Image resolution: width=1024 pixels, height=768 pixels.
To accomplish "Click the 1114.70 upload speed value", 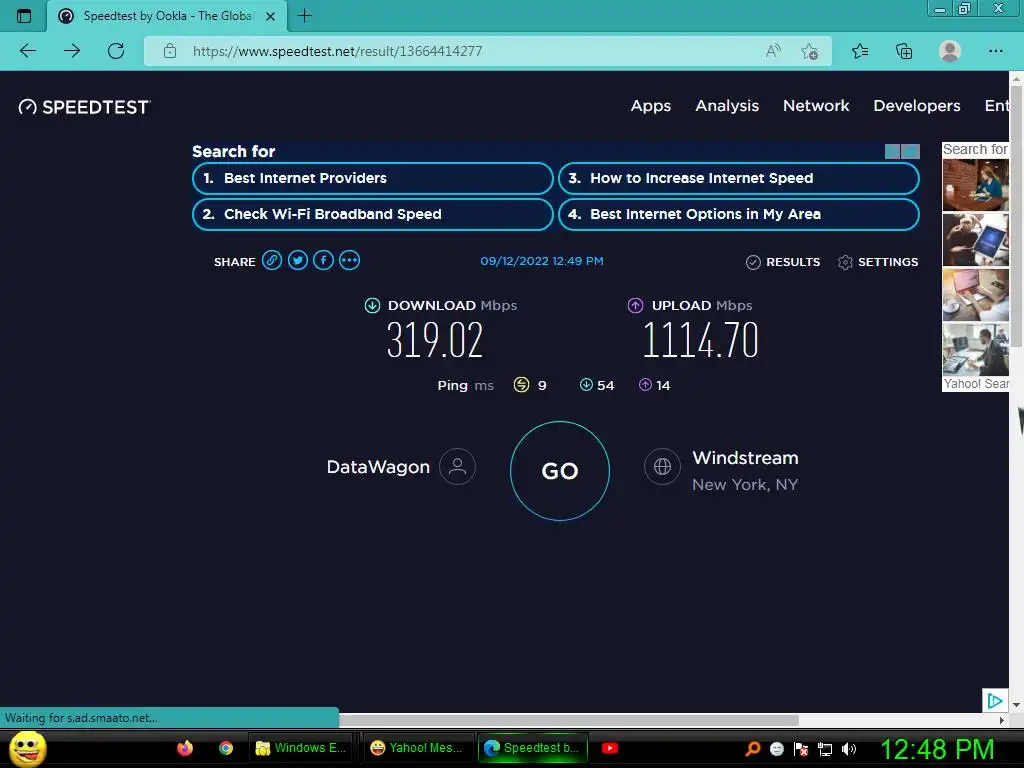I will click(700, 341).
